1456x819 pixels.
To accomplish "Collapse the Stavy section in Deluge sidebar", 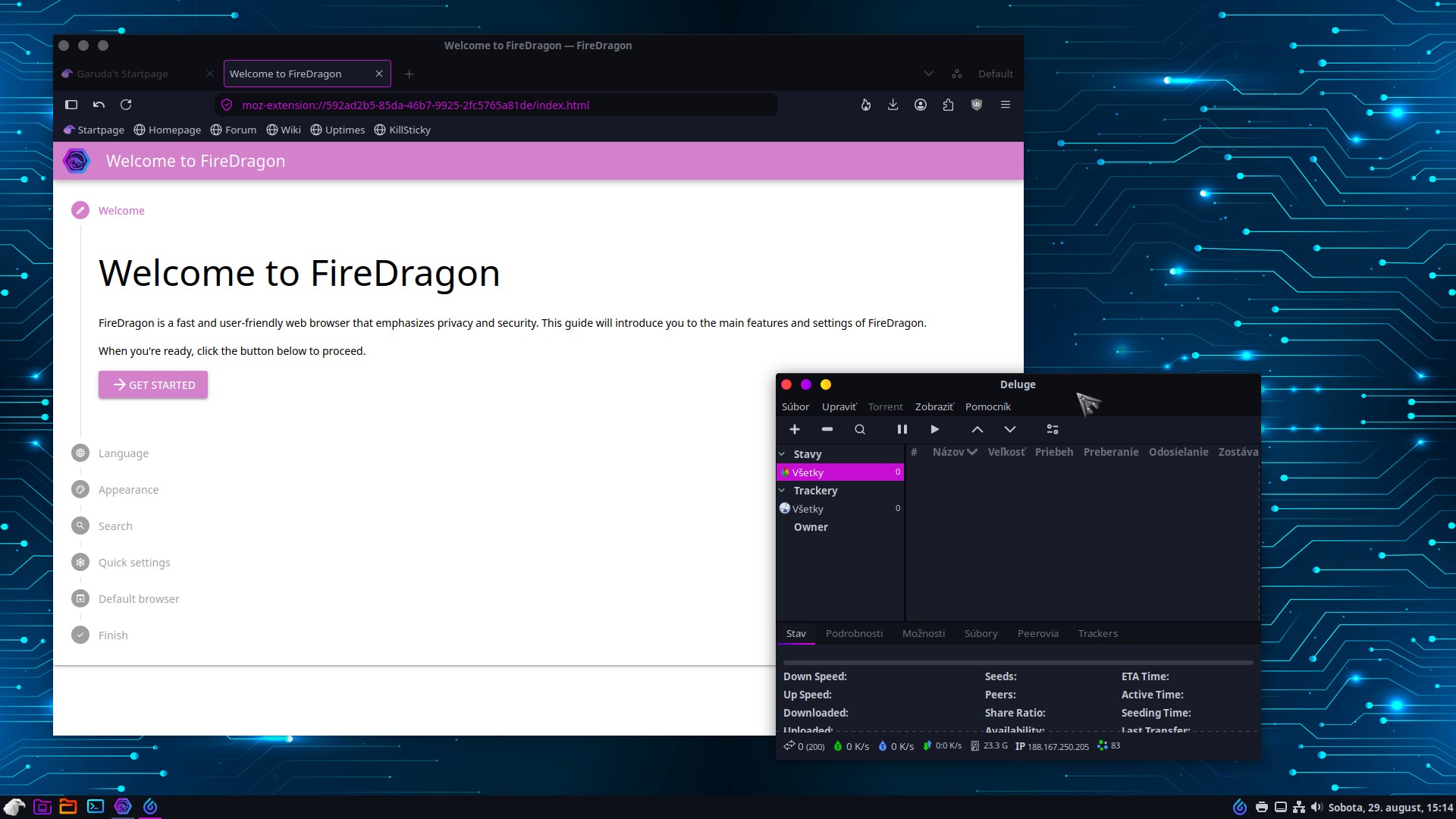I will point(782,454).
